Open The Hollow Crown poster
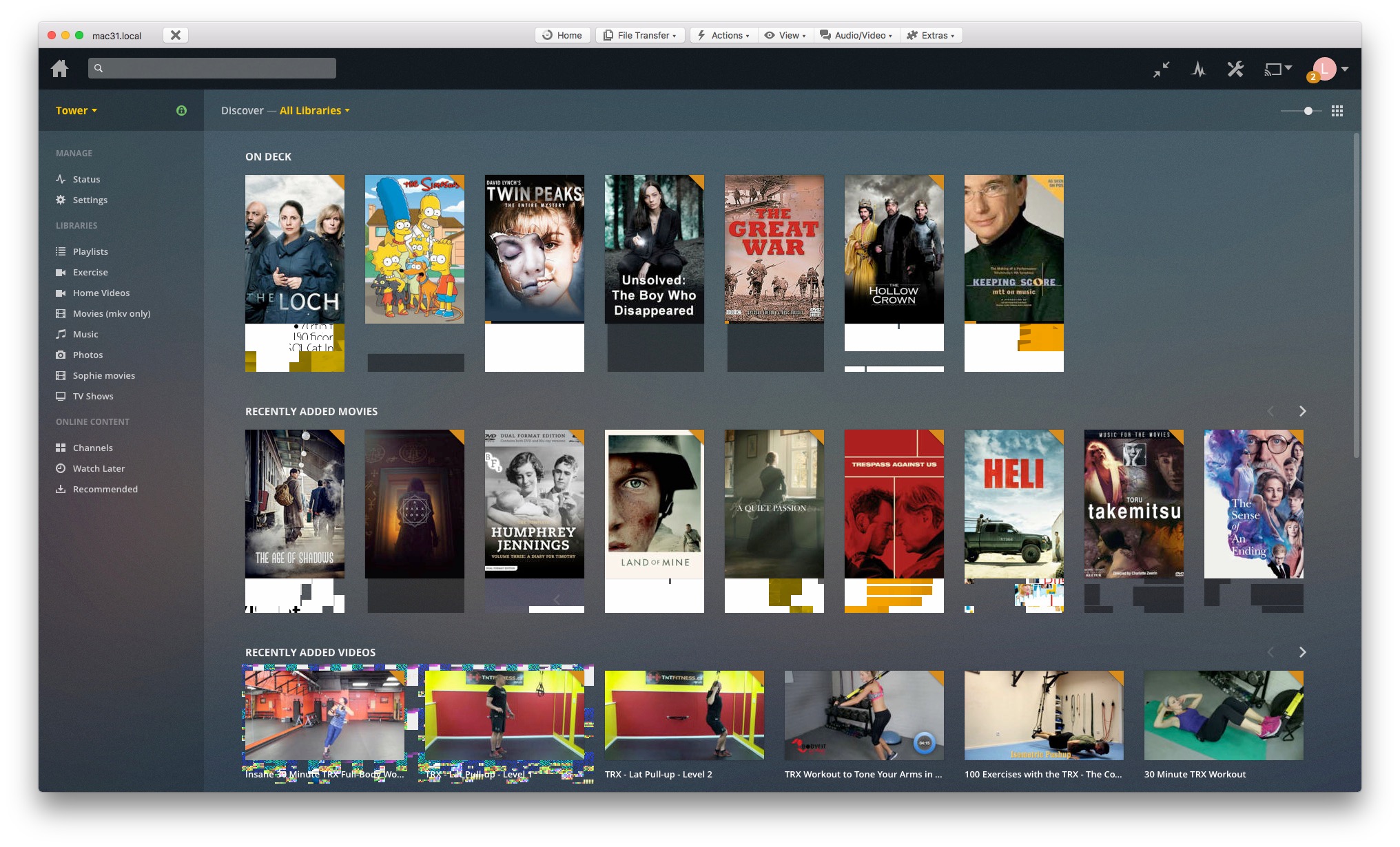 click(894, 249)
